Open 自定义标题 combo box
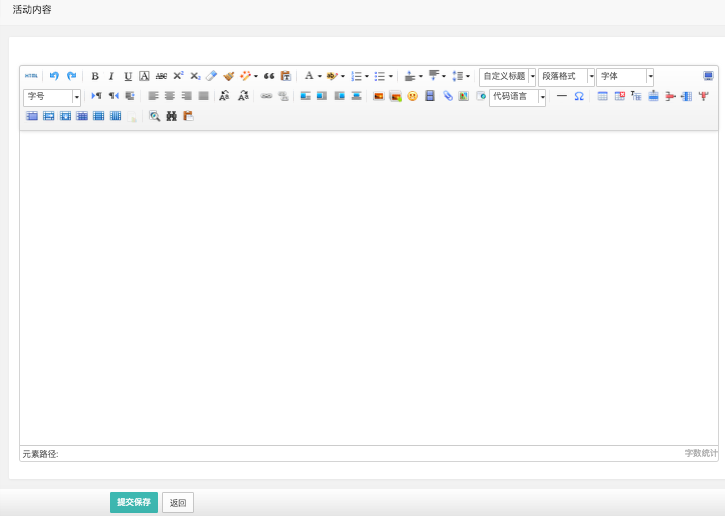725x516 pixels. pyautogui.click(x=507, y=76)
